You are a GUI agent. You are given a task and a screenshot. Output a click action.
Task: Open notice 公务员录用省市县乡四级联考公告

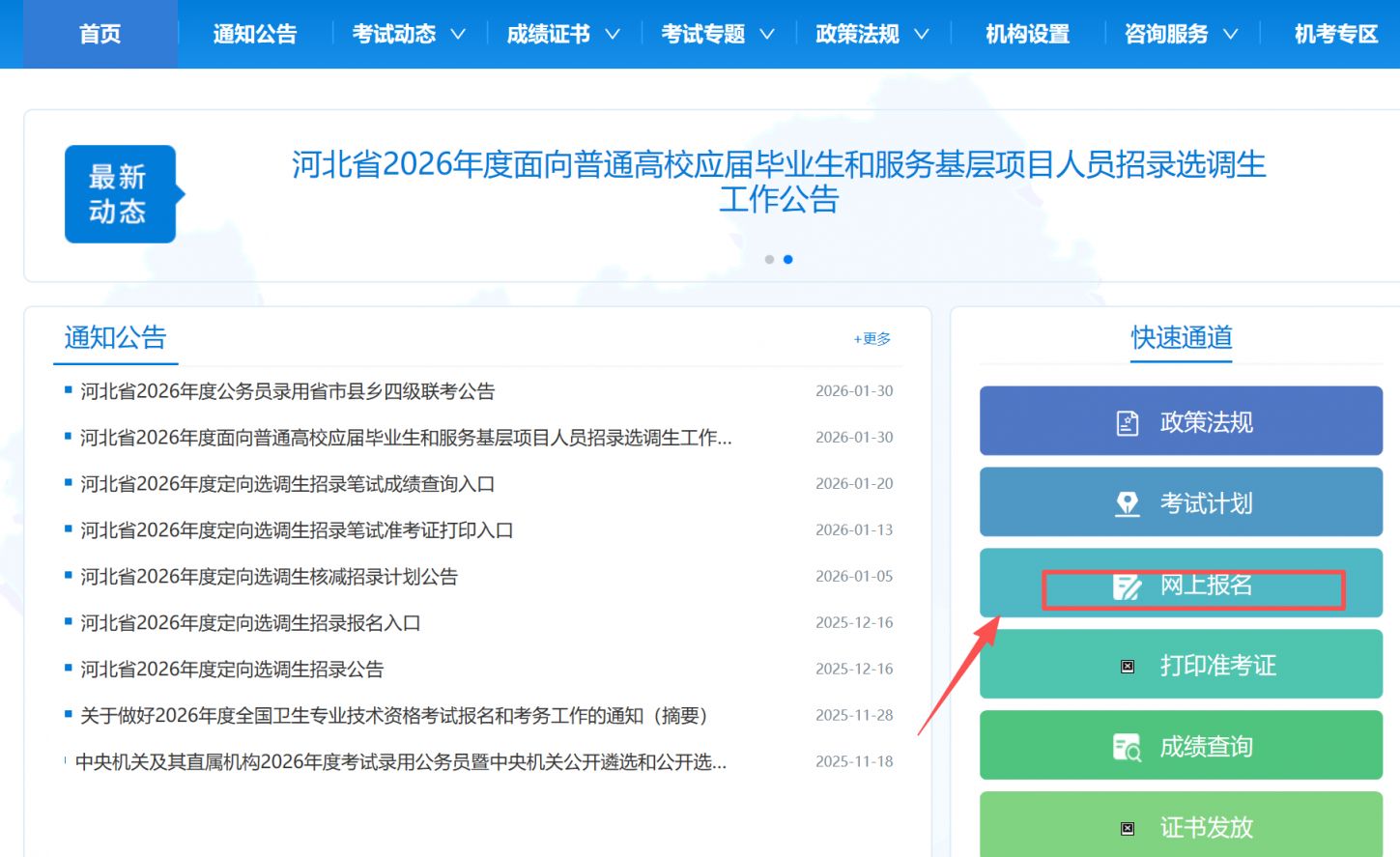tap(288, 391)
